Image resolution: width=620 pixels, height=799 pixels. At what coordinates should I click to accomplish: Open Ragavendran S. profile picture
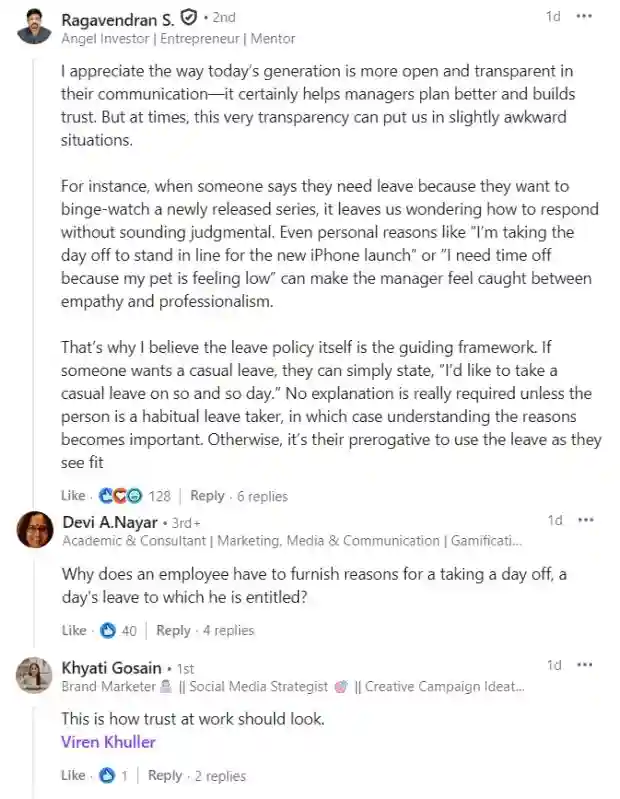[35, 27]
